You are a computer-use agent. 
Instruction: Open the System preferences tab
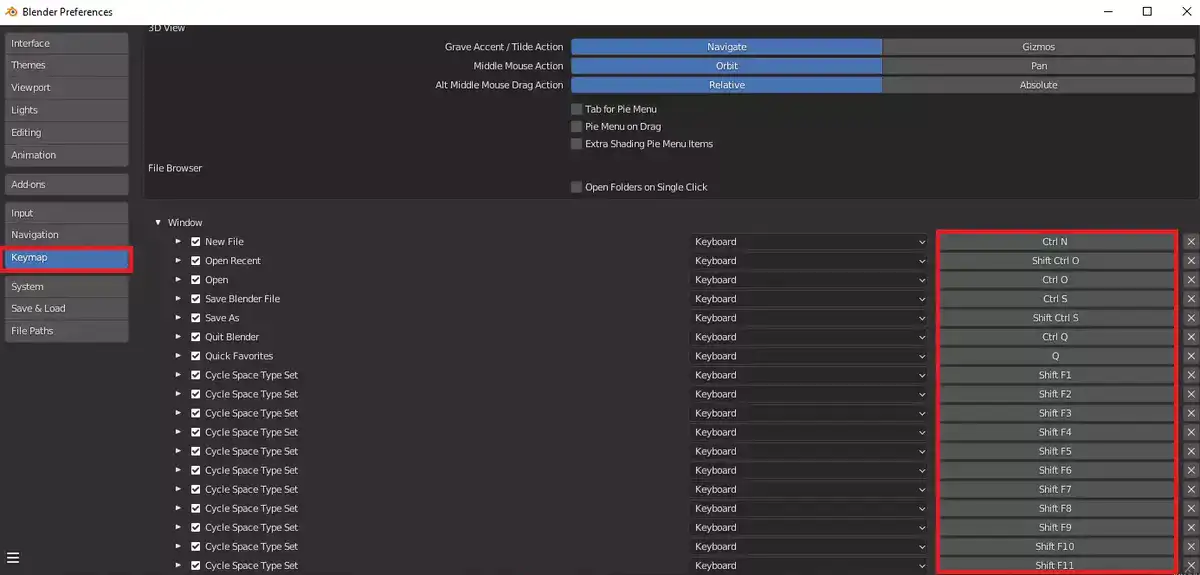click(67, 286)
